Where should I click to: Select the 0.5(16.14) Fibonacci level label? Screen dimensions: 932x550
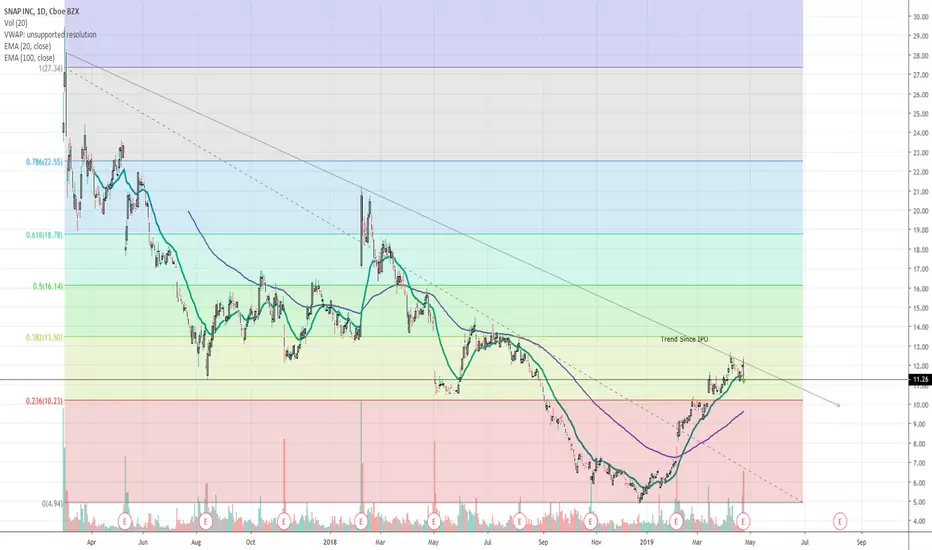click(x=48, y=286)
